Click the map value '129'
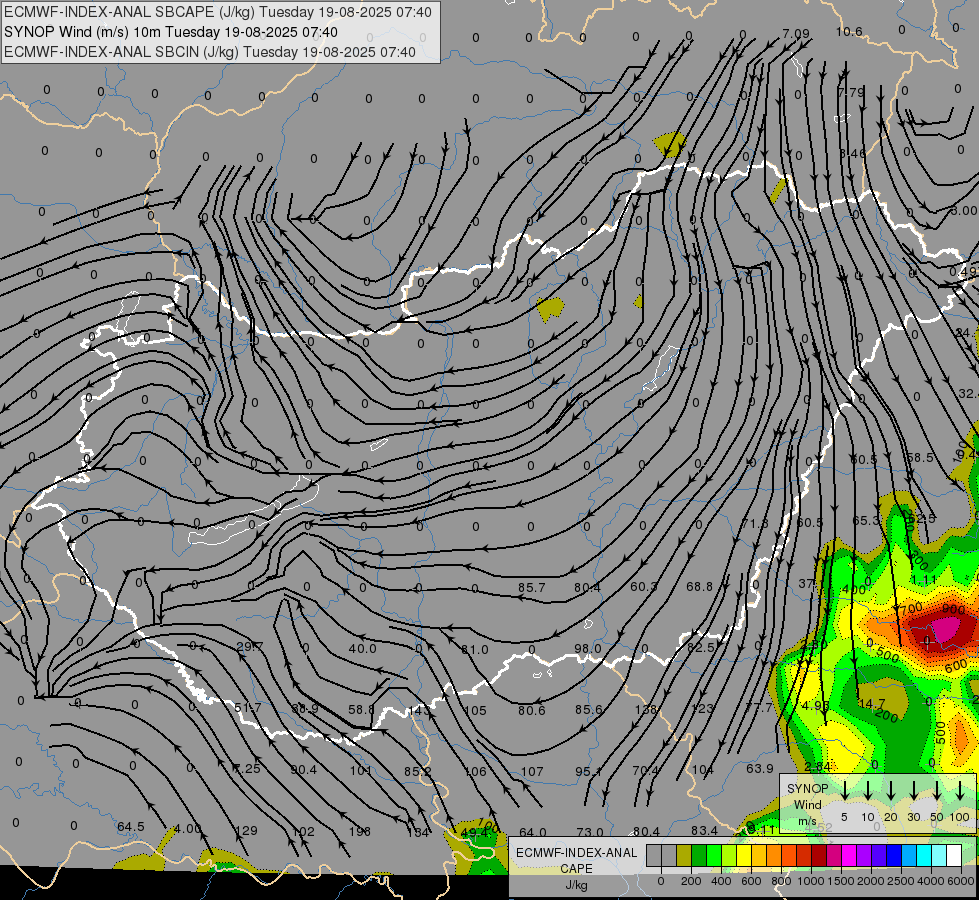Image resolution: width=979 pixels, height=900 pixels. pos(247,831)
